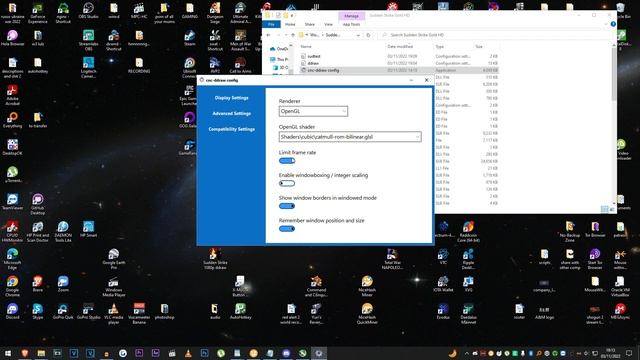Open NiceHash QuickMiner desktop icon
This screenshot has width=640, height=360.
tap(367, 313)
